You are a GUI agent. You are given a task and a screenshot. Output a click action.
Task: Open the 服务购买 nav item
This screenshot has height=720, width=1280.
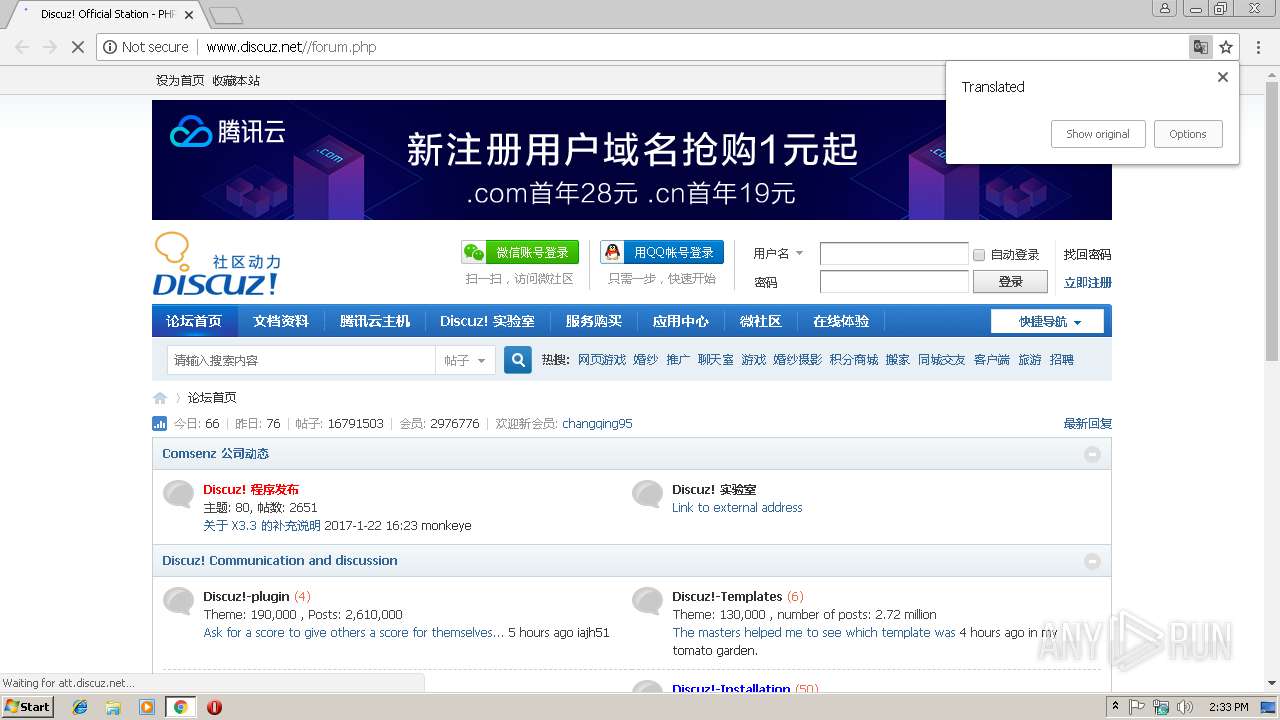(x=594, y=321)
